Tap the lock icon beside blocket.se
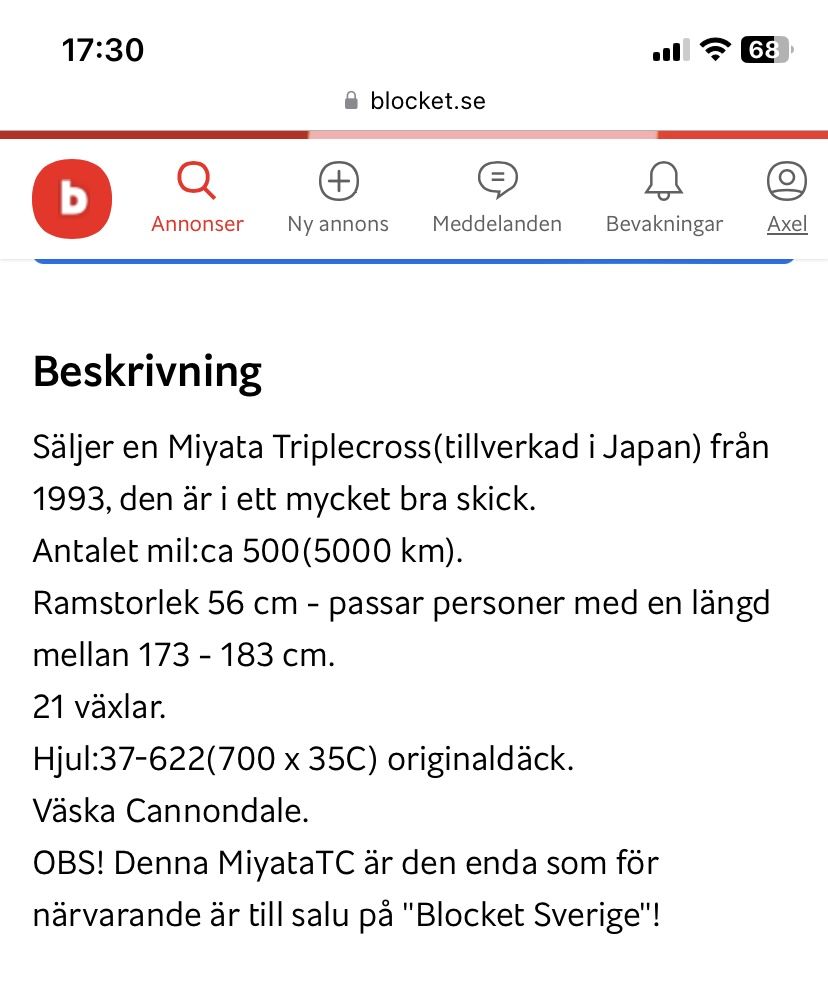Image resolution: width=828 pixels, height=995 pixels. (x=351, y=101)
